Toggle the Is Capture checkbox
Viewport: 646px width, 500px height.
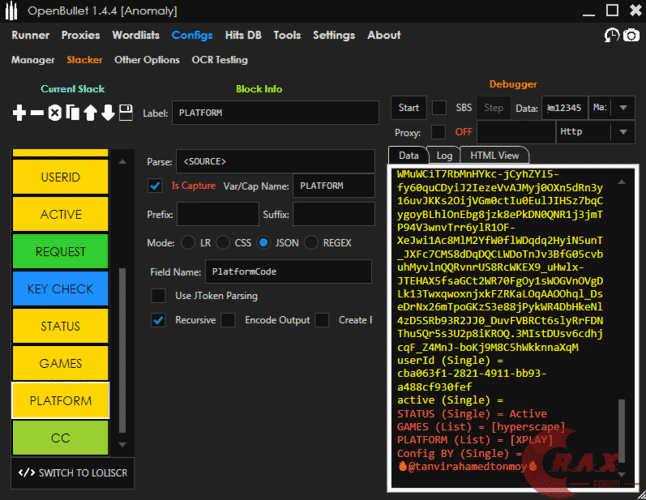coord(155,185)
